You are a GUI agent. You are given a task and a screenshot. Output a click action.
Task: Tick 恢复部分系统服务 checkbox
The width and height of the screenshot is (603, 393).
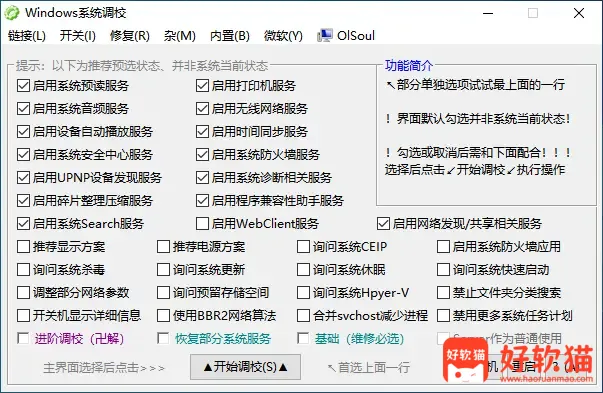click(163, 339)
